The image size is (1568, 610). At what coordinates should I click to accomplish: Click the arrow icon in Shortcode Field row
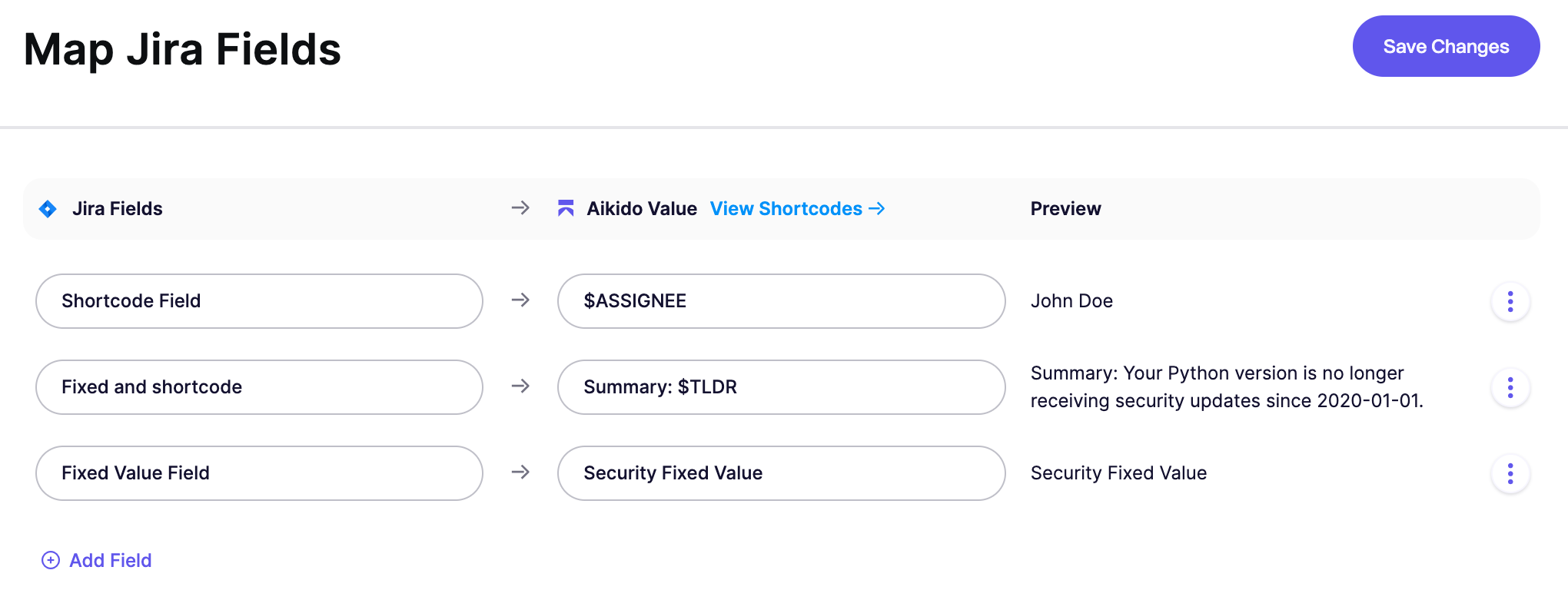520,300
